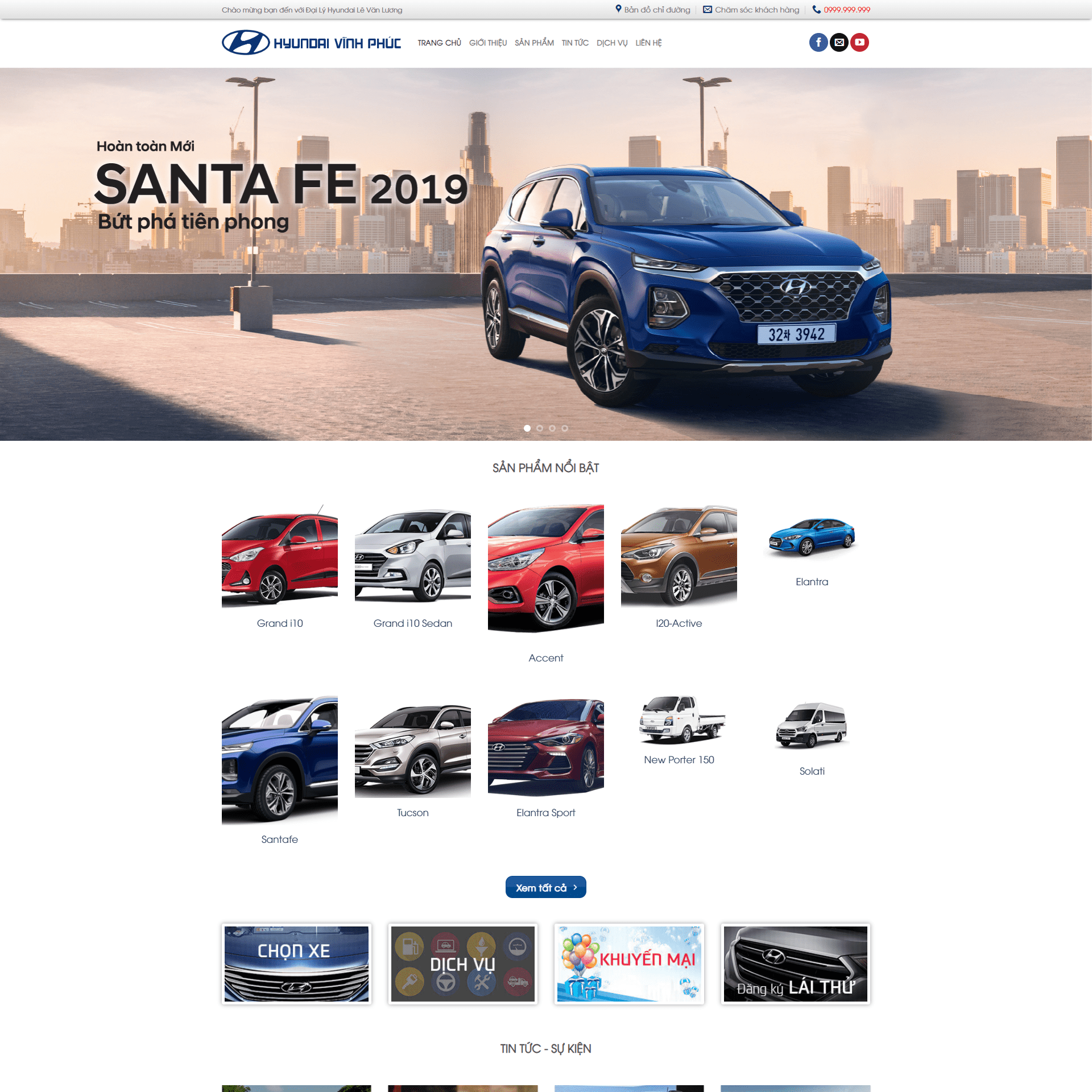Click the Elantra product name
This screenshot has height=1092, width=1092.
pyautogui.click(x=812, y=582)
